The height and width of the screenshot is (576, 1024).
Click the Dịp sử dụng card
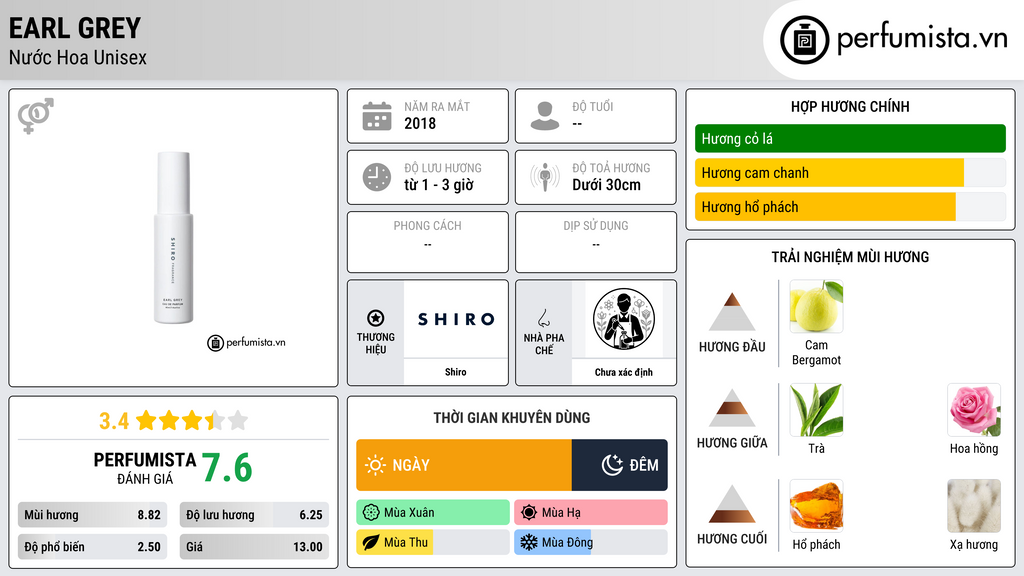click(596, 242)
